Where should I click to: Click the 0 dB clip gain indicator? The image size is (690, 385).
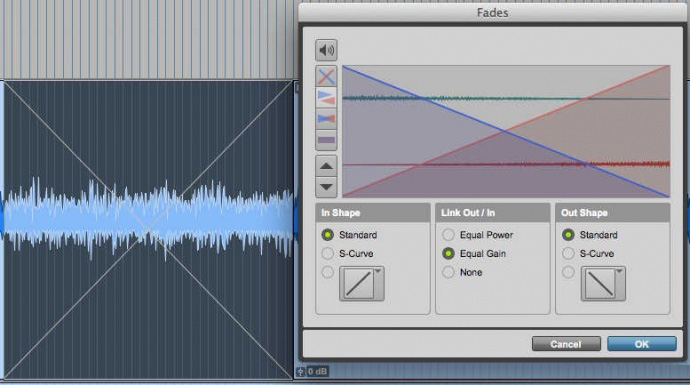point(317,372)
